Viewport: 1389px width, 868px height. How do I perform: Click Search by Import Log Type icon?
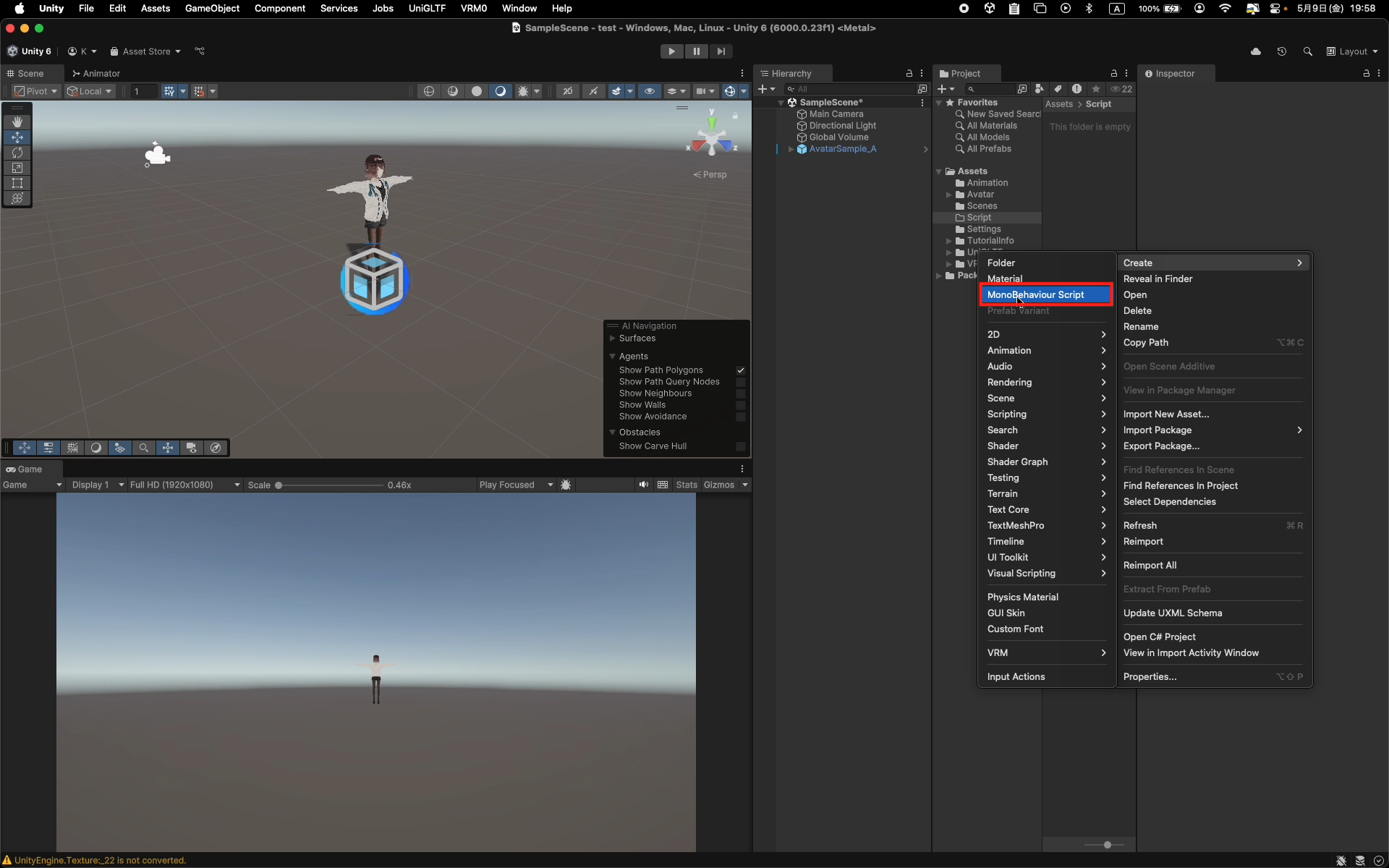tap(1077, 89)
